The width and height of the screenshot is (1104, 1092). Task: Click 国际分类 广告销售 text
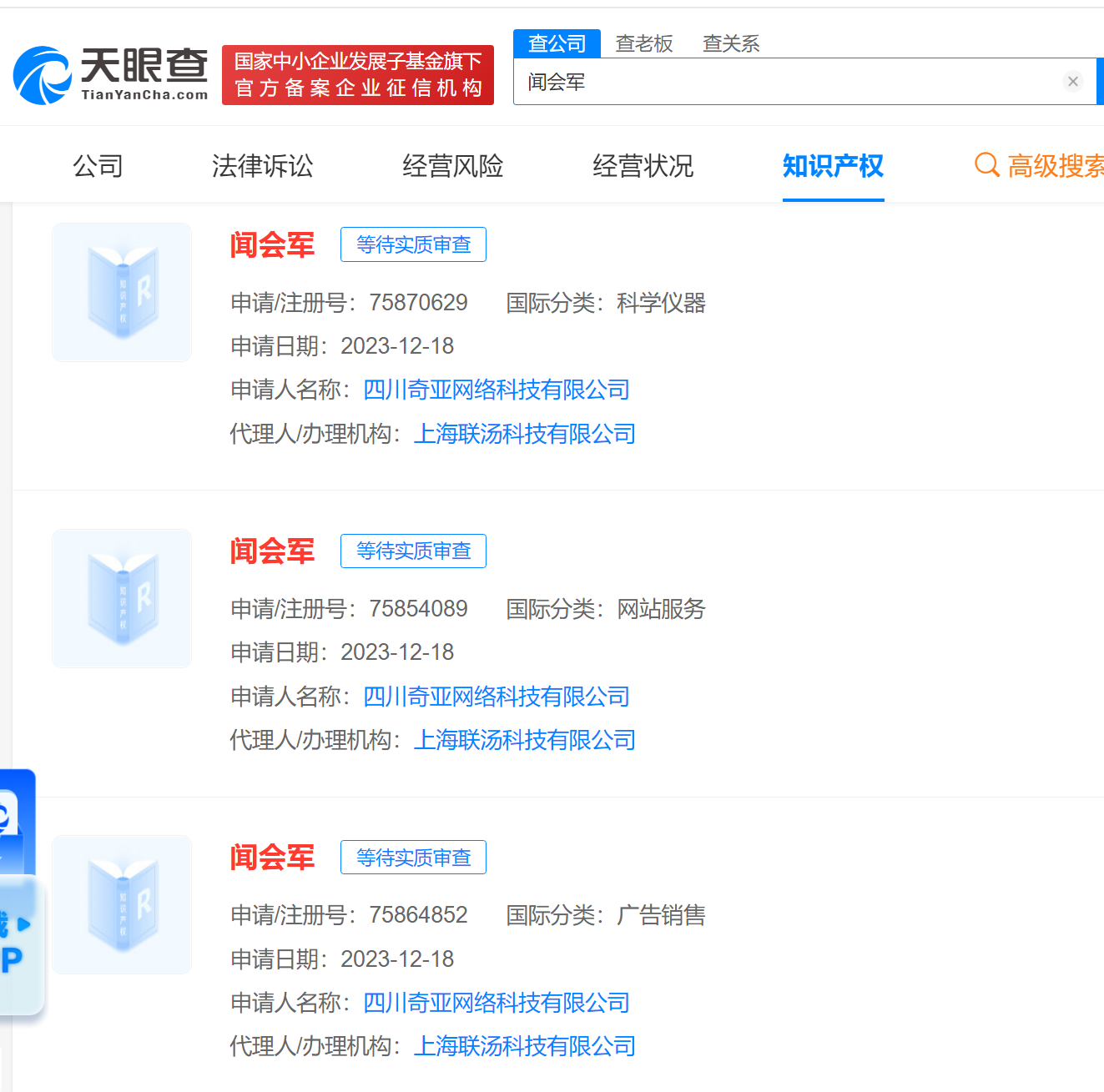606,914
